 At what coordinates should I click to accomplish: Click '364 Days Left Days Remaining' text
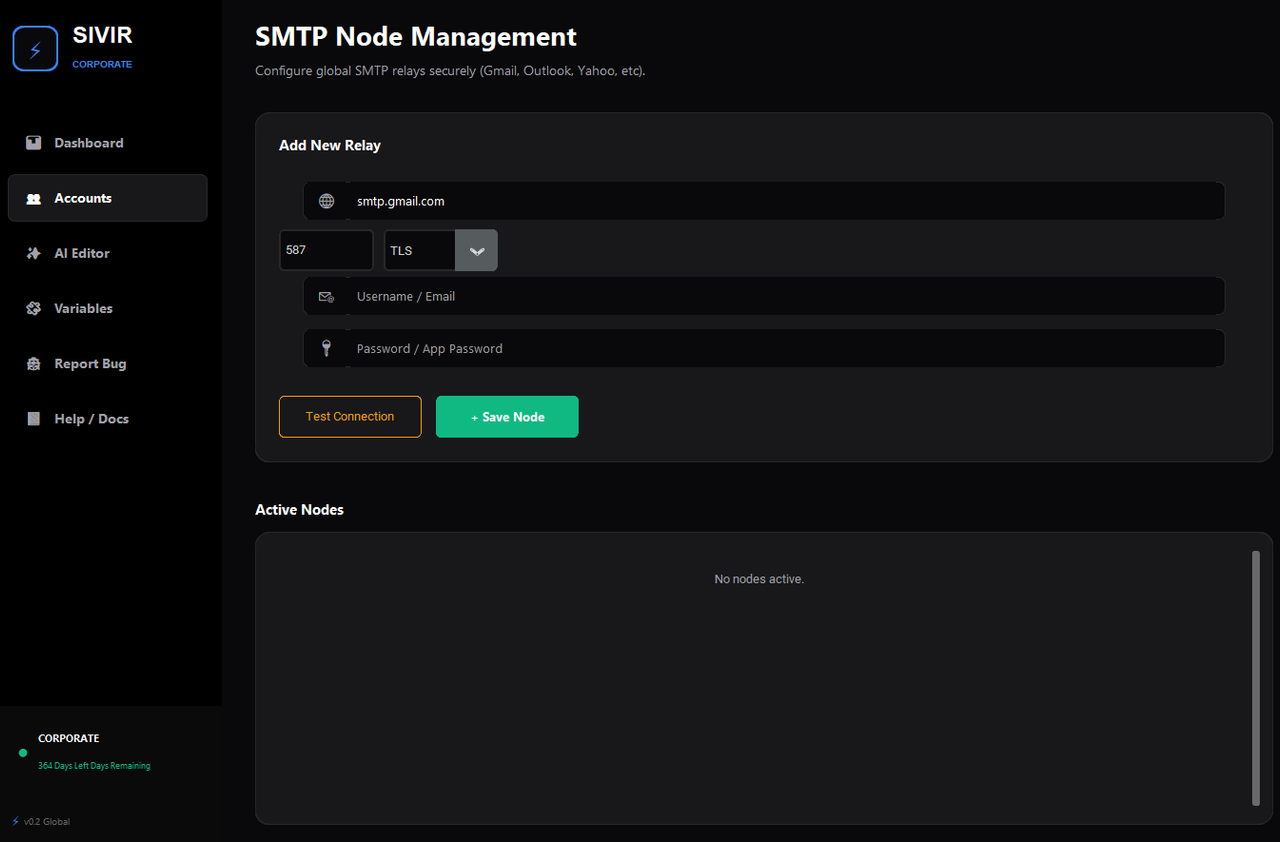click(x=94, y=766)
